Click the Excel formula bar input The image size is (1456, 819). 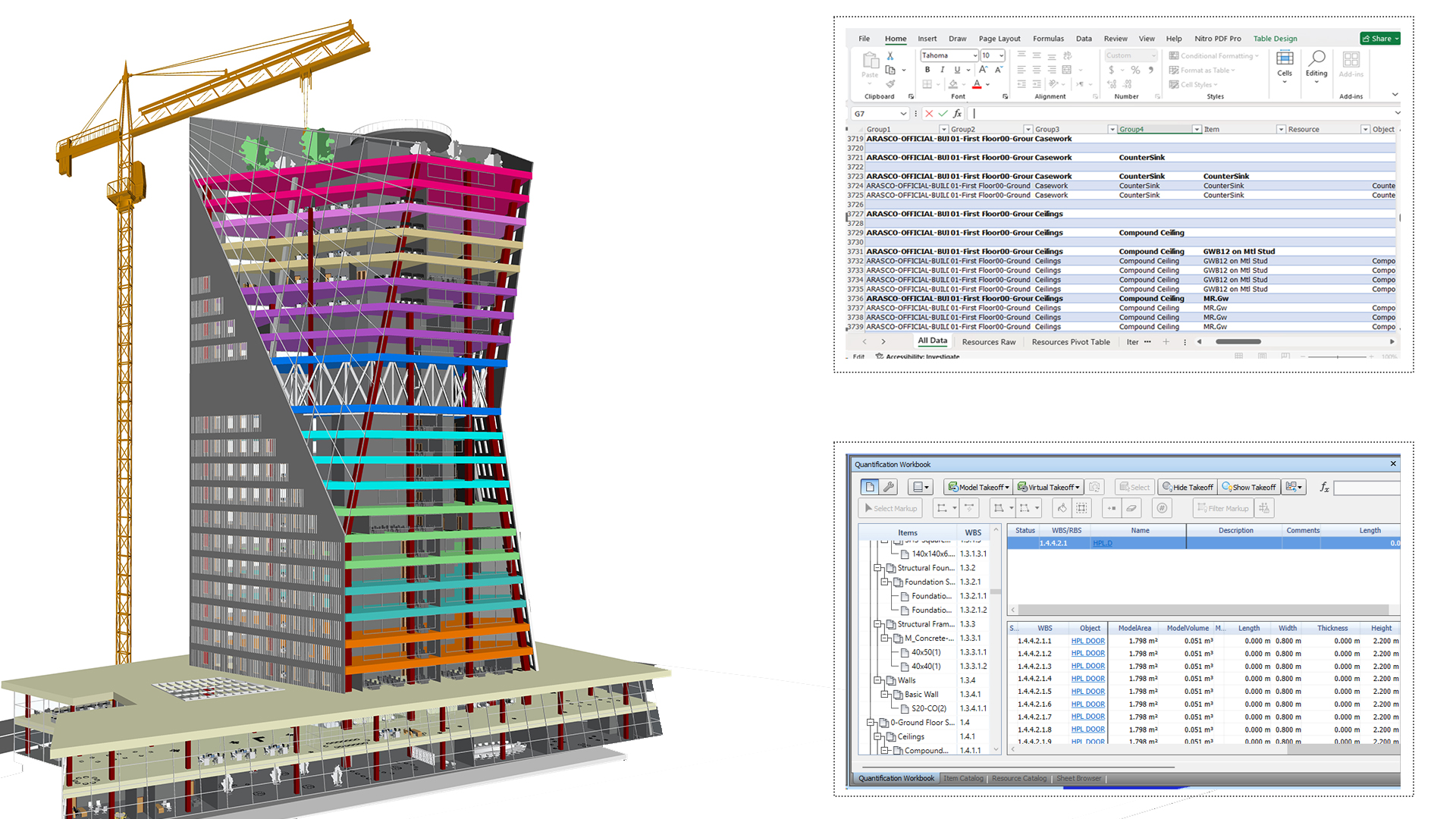pos(1181,114)
